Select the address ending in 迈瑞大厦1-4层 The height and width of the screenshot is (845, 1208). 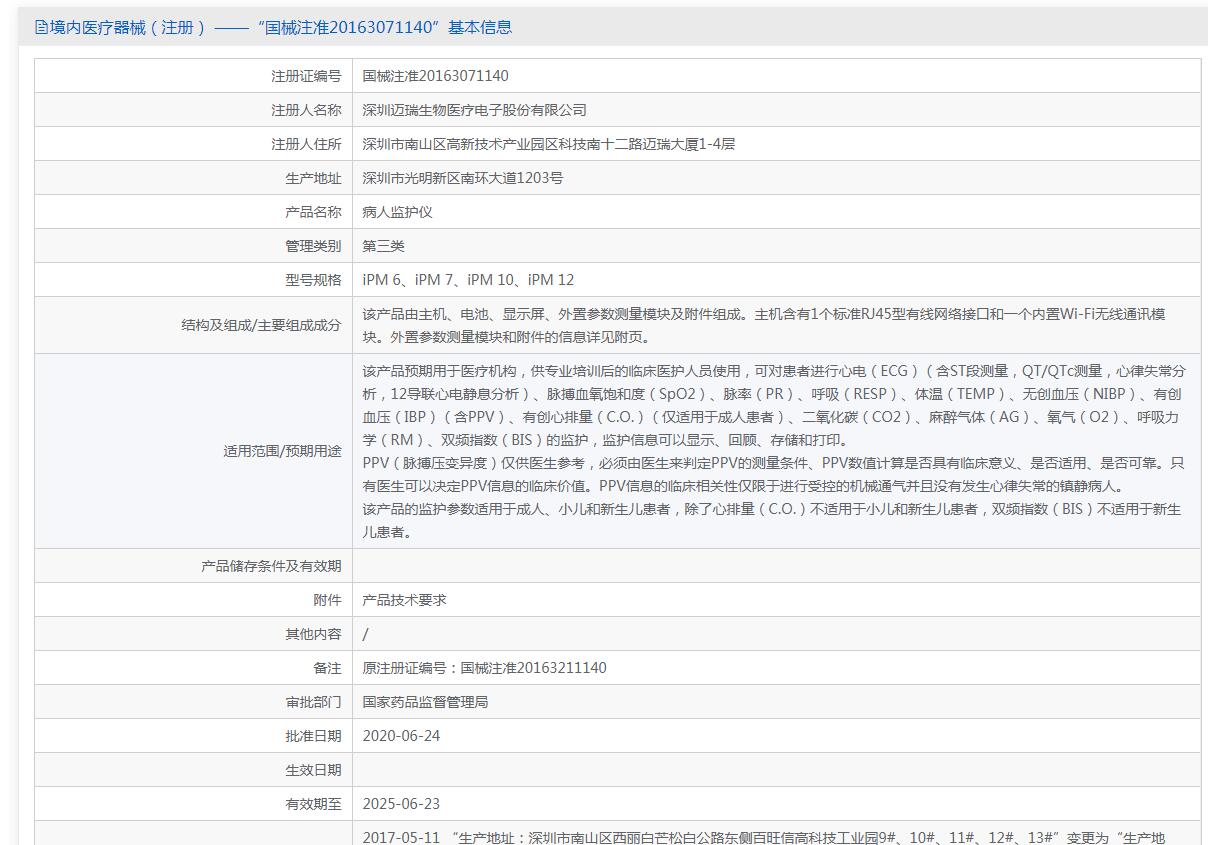click(548, 144)
